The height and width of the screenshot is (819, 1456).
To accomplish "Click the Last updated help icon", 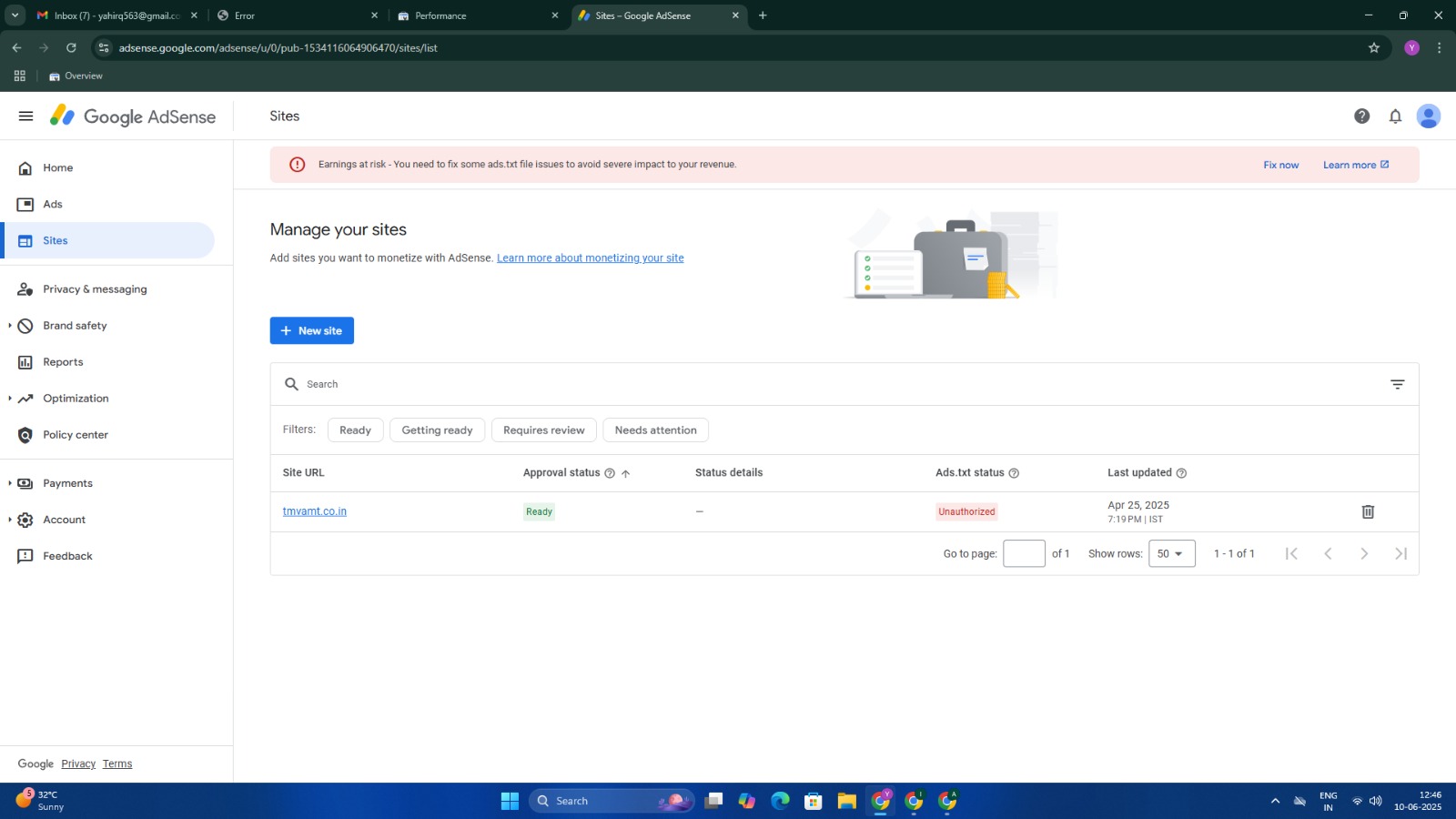I will click(x=1181, y=473).
